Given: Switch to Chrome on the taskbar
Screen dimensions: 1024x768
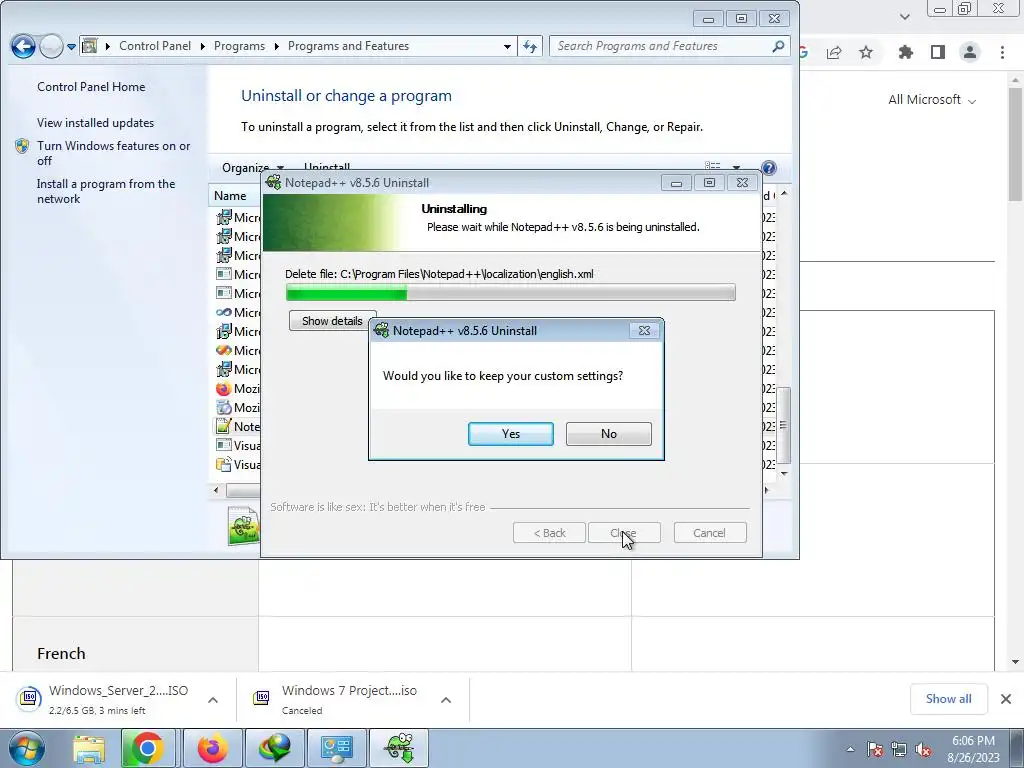Looking at the screenshot, I should click(148, 748).
